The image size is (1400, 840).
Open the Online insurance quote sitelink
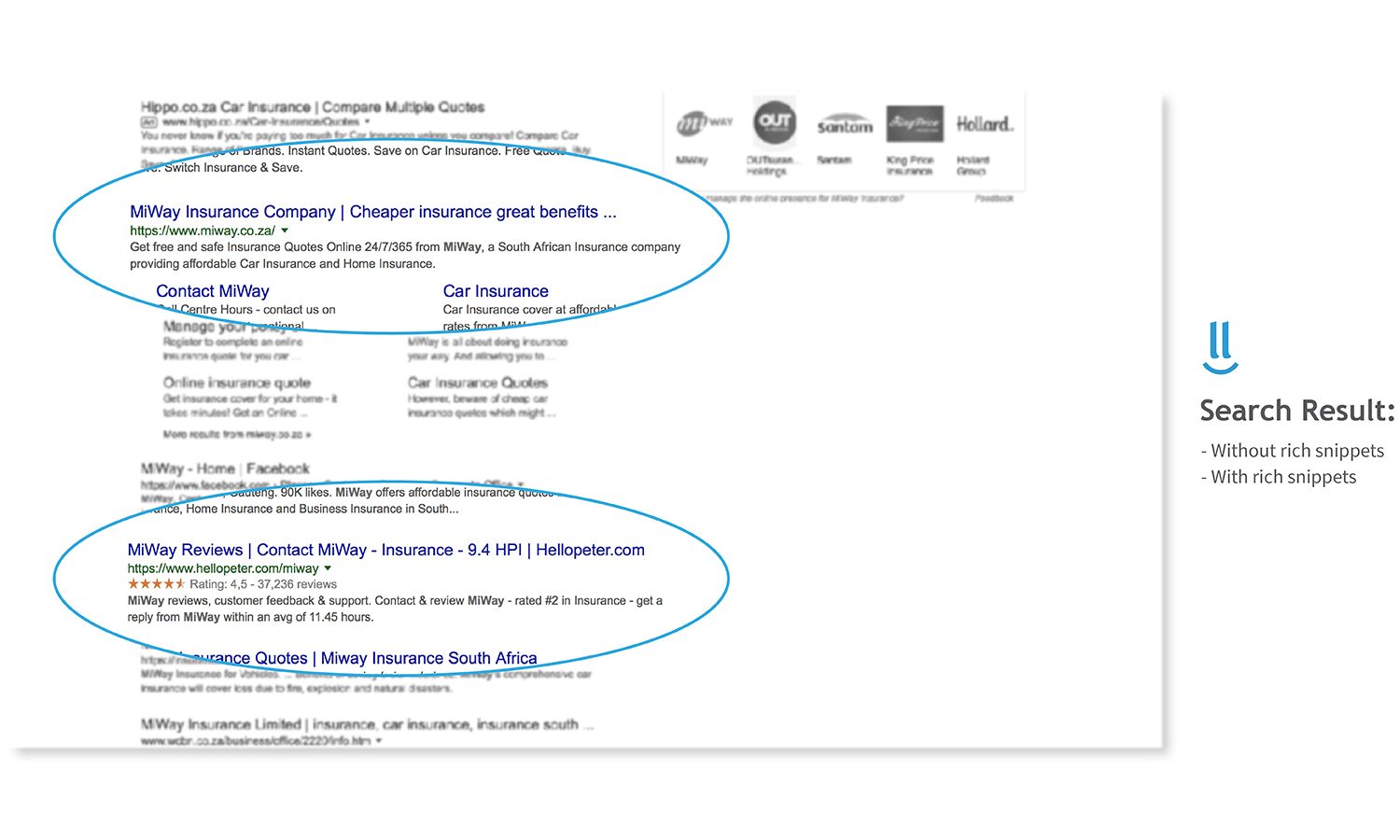(237, 383)
